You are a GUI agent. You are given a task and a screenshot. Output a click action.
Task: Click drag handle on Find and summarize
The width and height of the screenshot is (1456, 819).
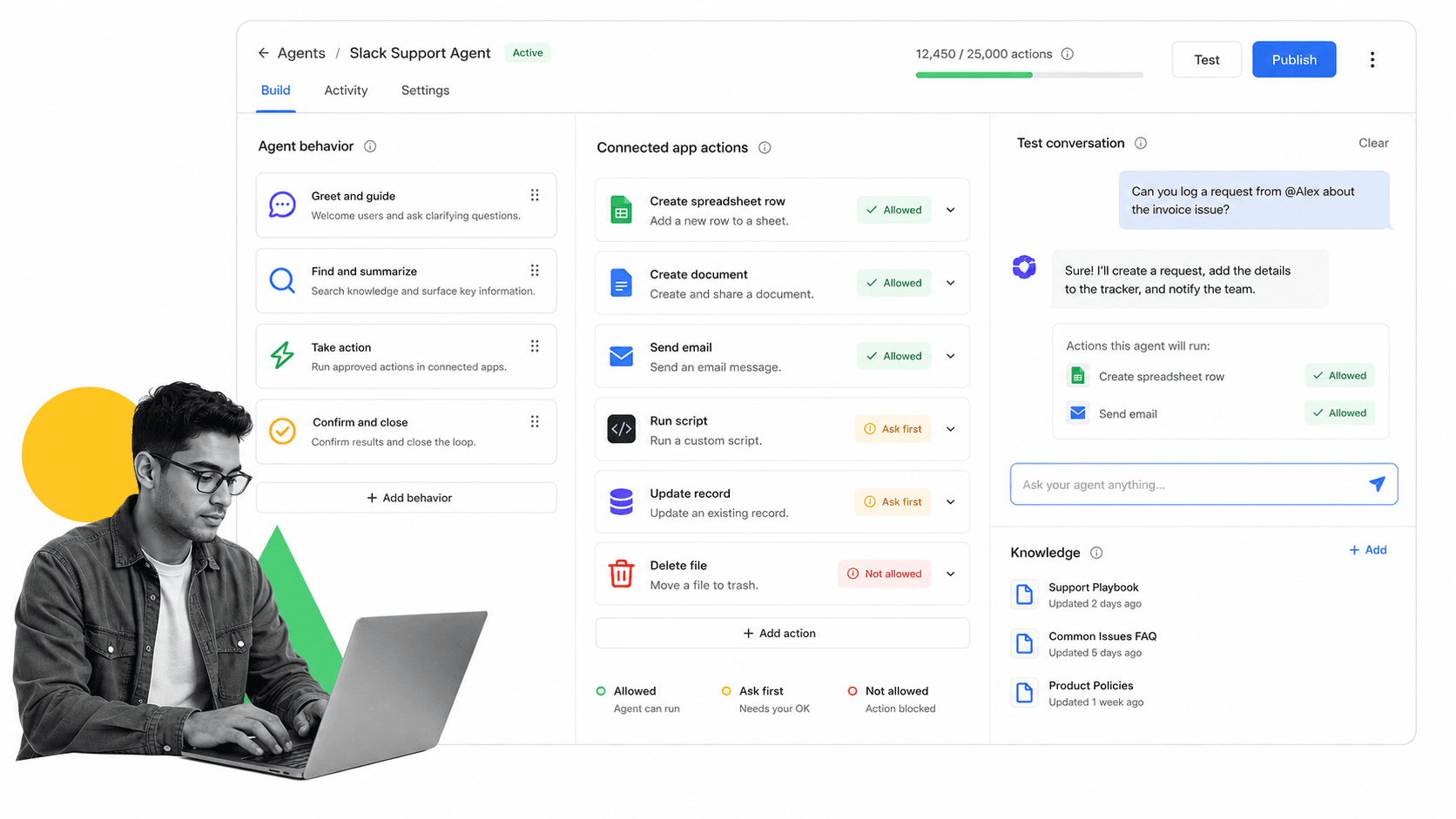tap(535, 271)
